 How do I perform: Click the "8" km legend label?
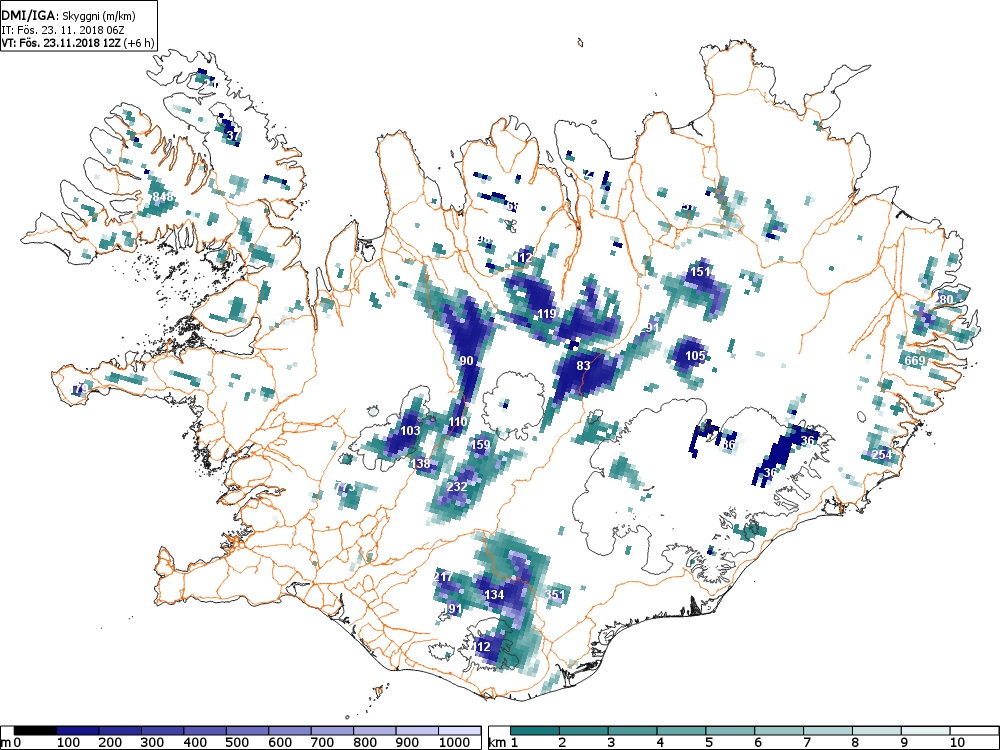[x=855, y=743]
